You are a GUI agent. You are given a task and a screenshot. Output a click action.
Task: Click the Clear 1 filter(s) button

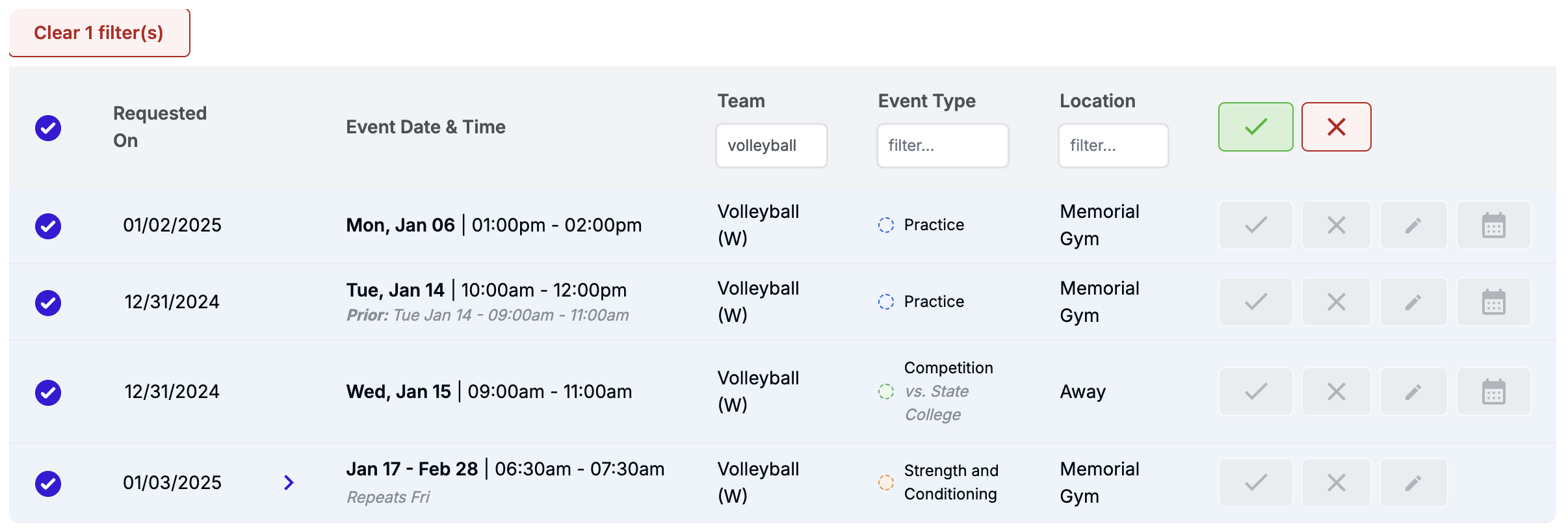click(99, 33)
